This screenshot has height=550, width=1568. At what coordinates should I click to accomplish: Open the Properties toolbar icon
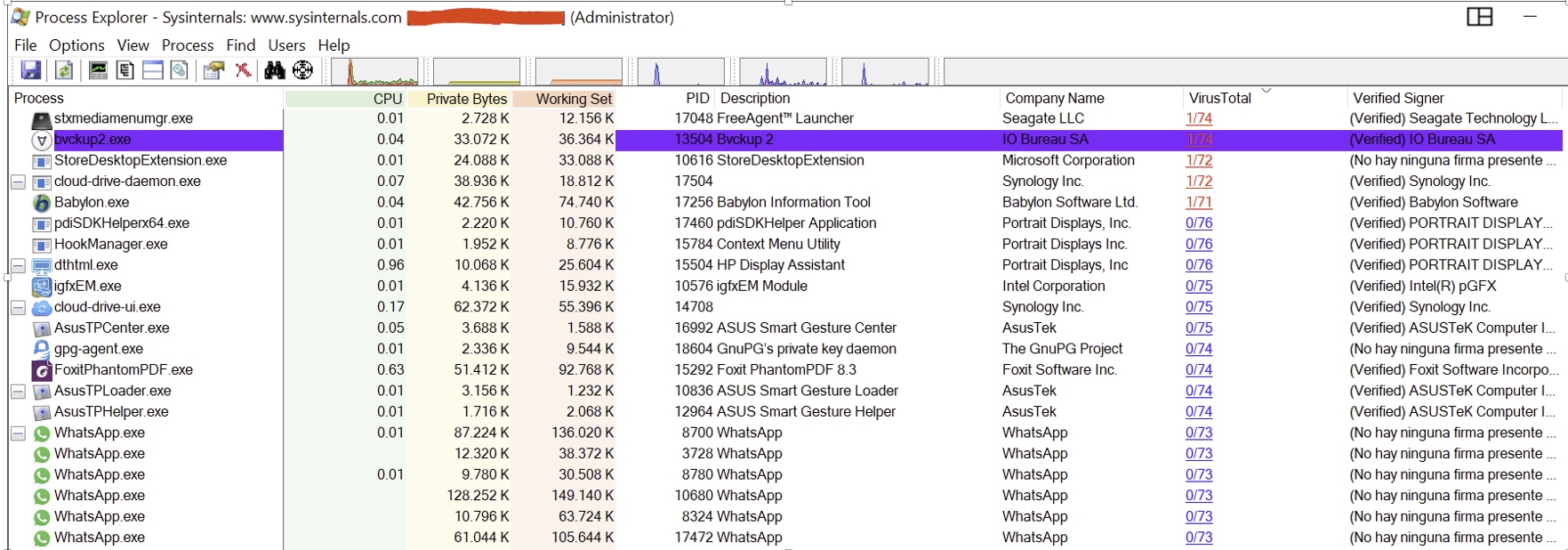[213, 70]
